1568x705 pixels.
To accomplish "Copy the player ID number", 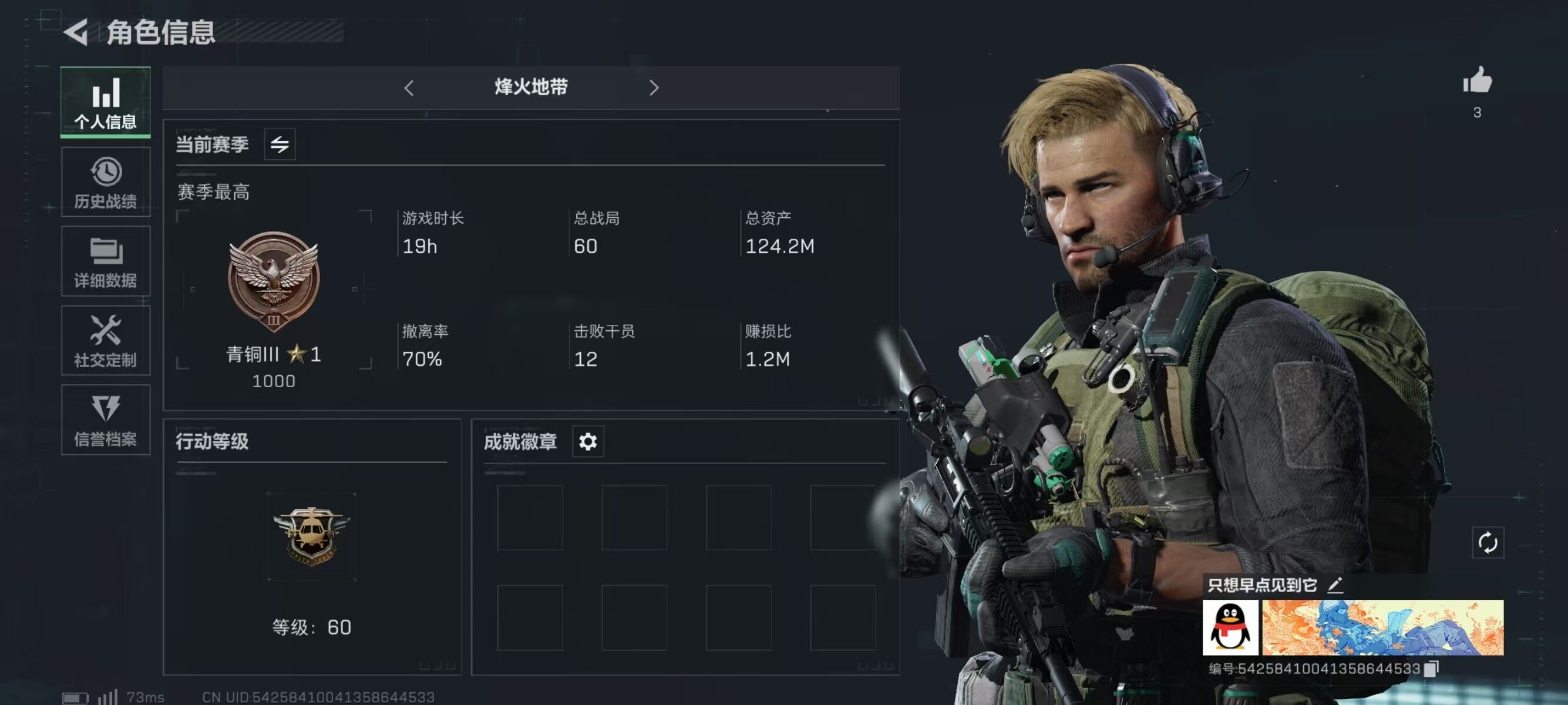I will [1431, 669].
